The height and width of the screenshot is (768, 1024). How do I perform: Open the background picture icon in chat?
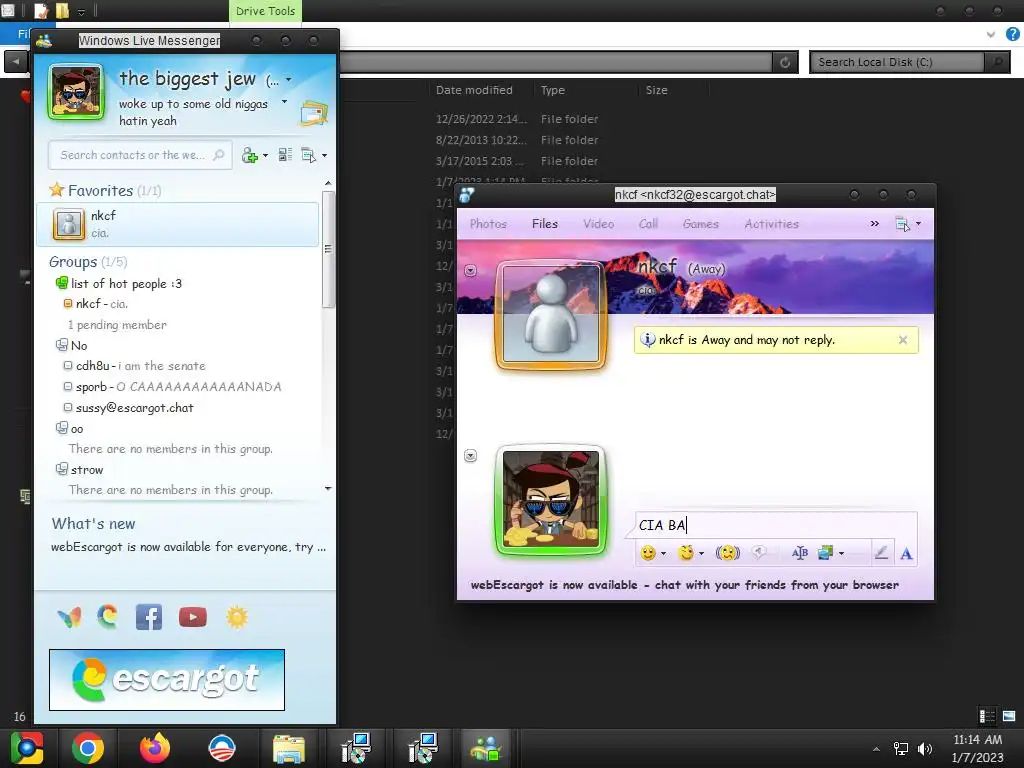(x=826, y=553)
